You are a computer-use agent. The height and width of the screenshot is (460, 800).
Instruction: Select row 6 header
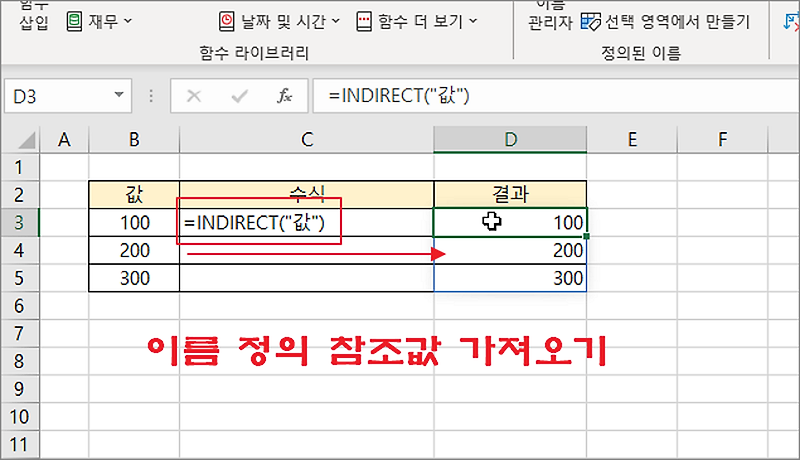point(19,305)
